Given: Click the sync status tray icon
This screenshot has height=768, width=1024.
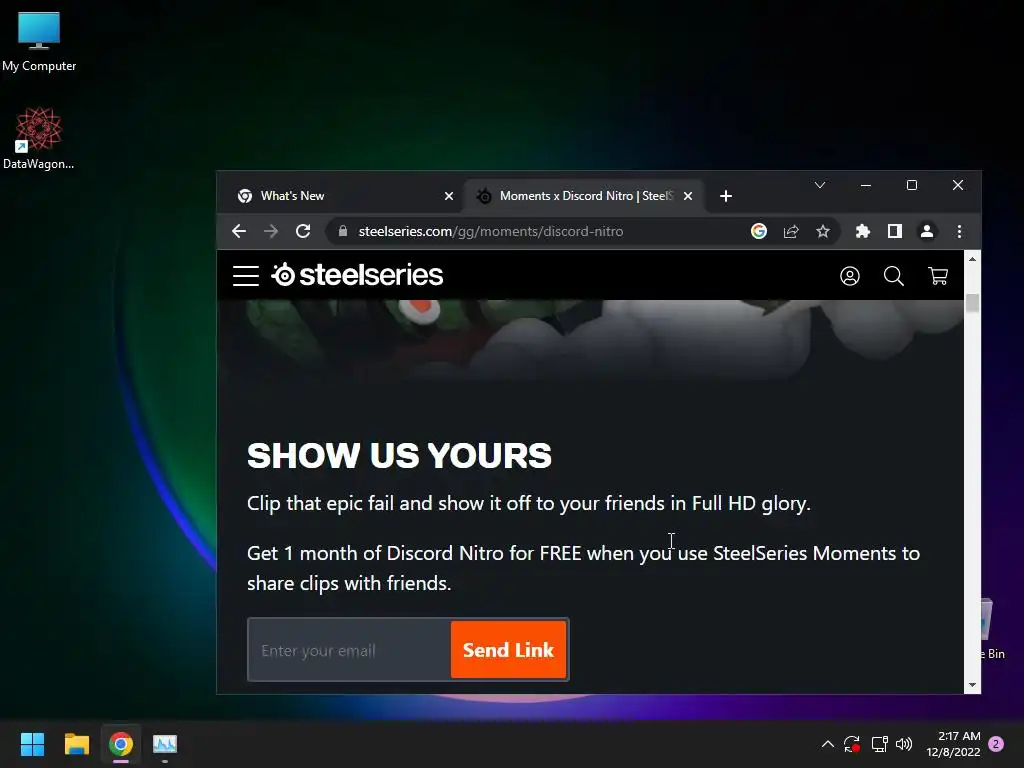Looking at the screenshot, I should click(852, 744).
